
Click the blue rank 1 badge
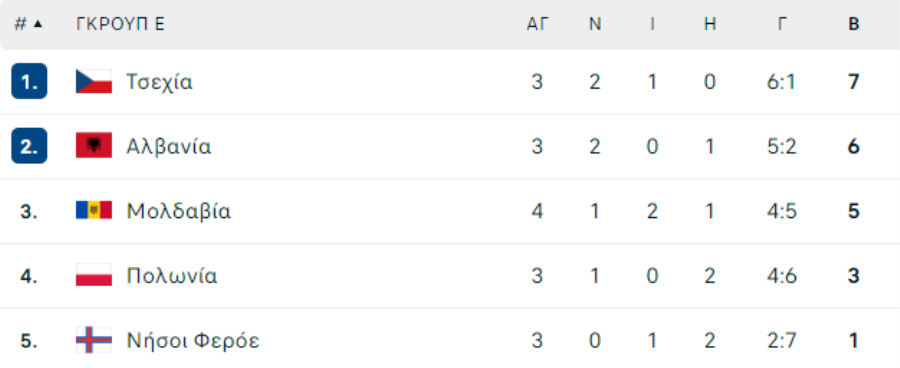point(29,82)
